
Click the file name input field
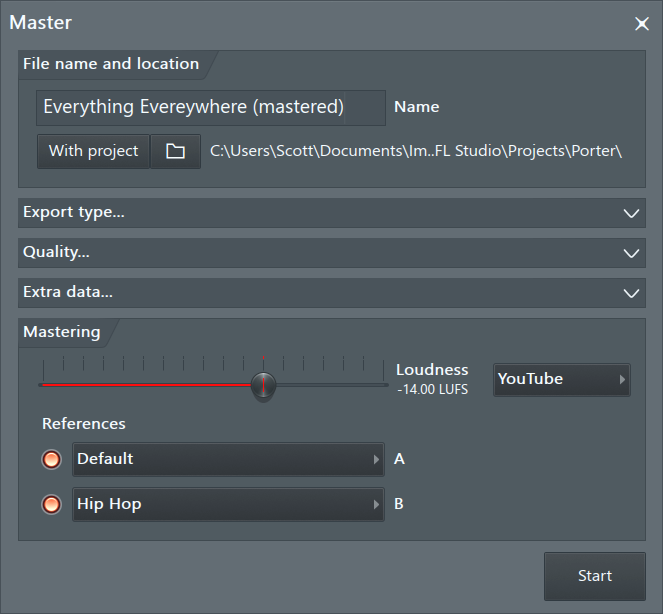point(210,107)
